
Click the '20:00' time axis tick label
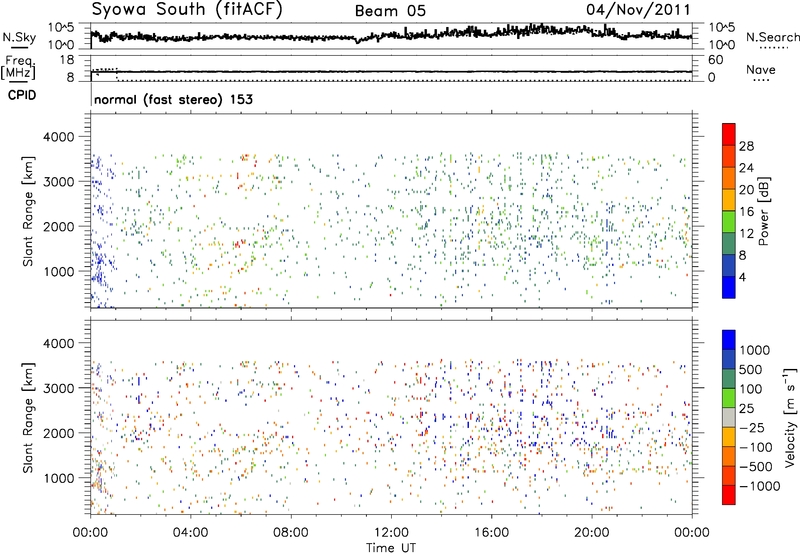pyautogui.click(x=592, y=533)
